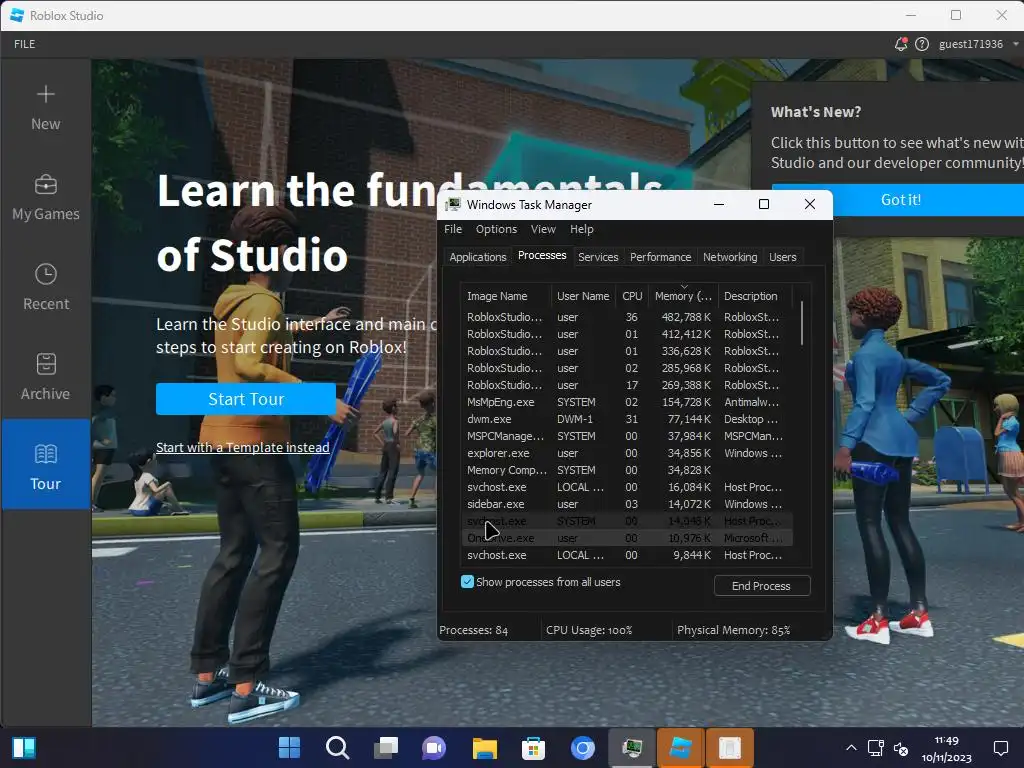
Task: Show hidden system tray icons
Action: click(x=851, y=748)
